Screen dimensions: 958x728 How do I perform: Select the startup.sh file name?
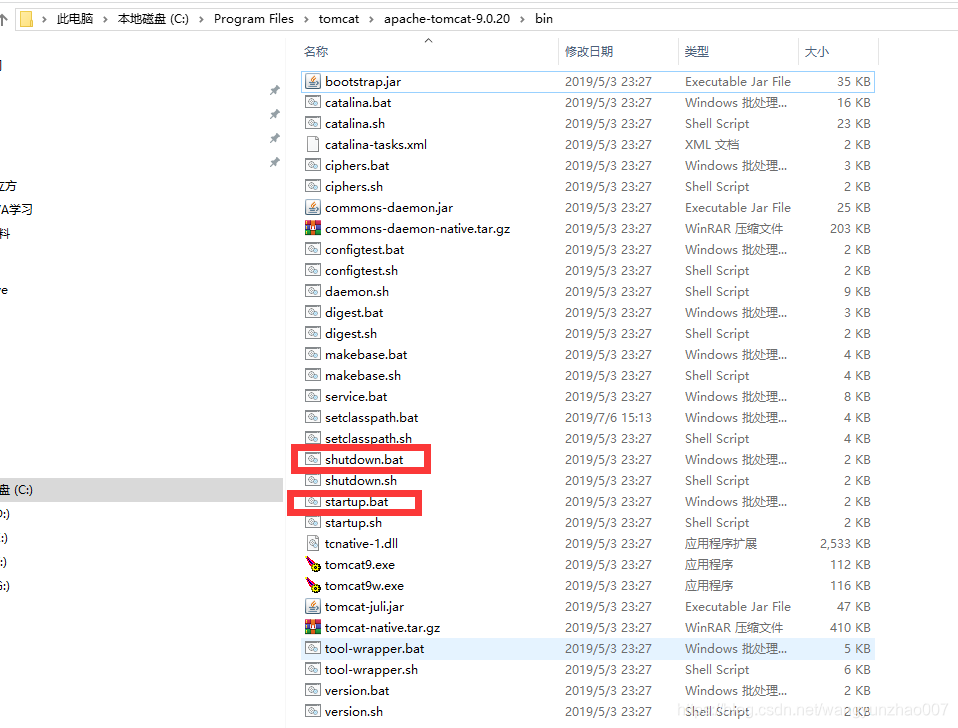pyautogui.click(x=353, y=523)
